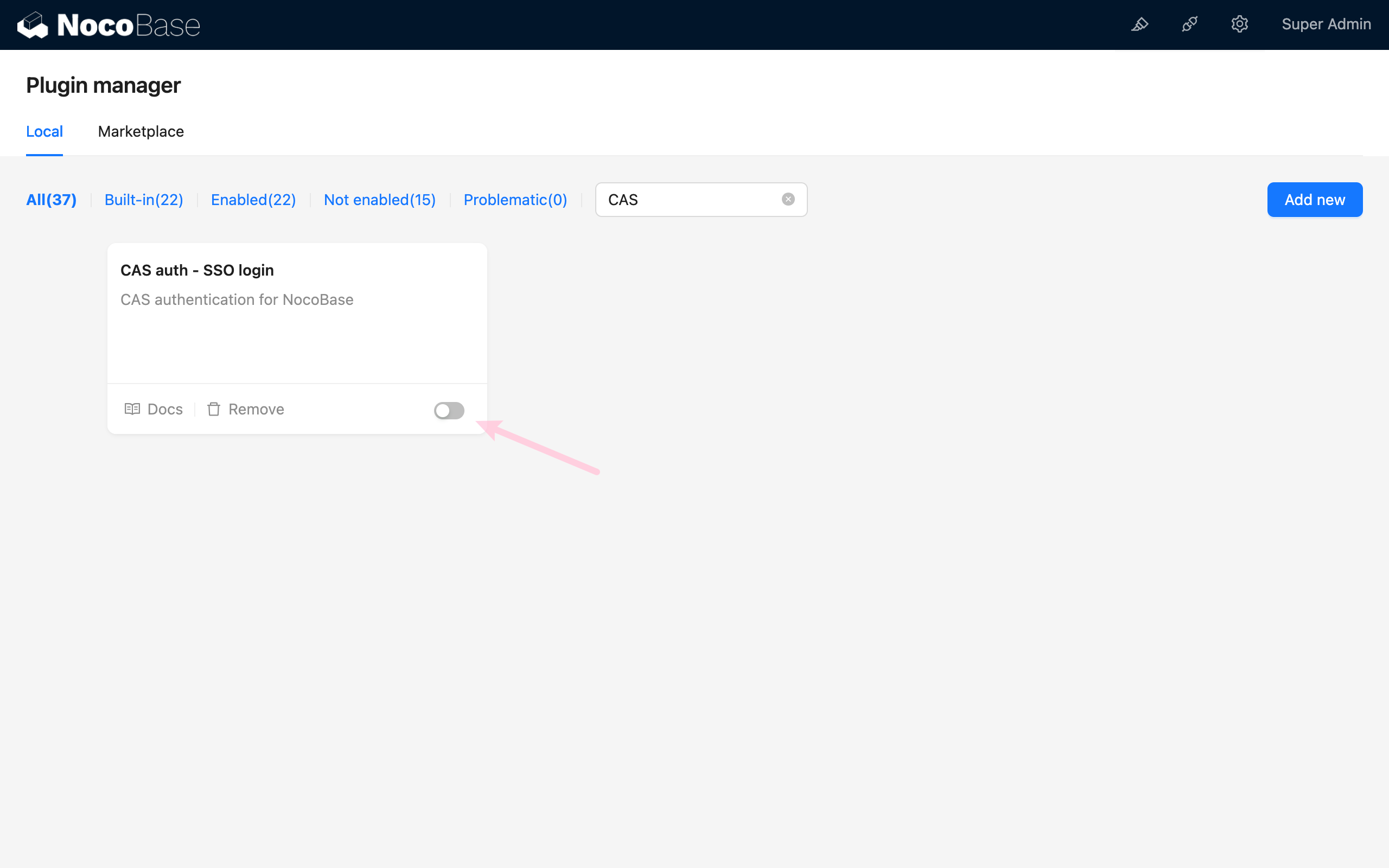Click the NocoBase logo

[109, 25]
